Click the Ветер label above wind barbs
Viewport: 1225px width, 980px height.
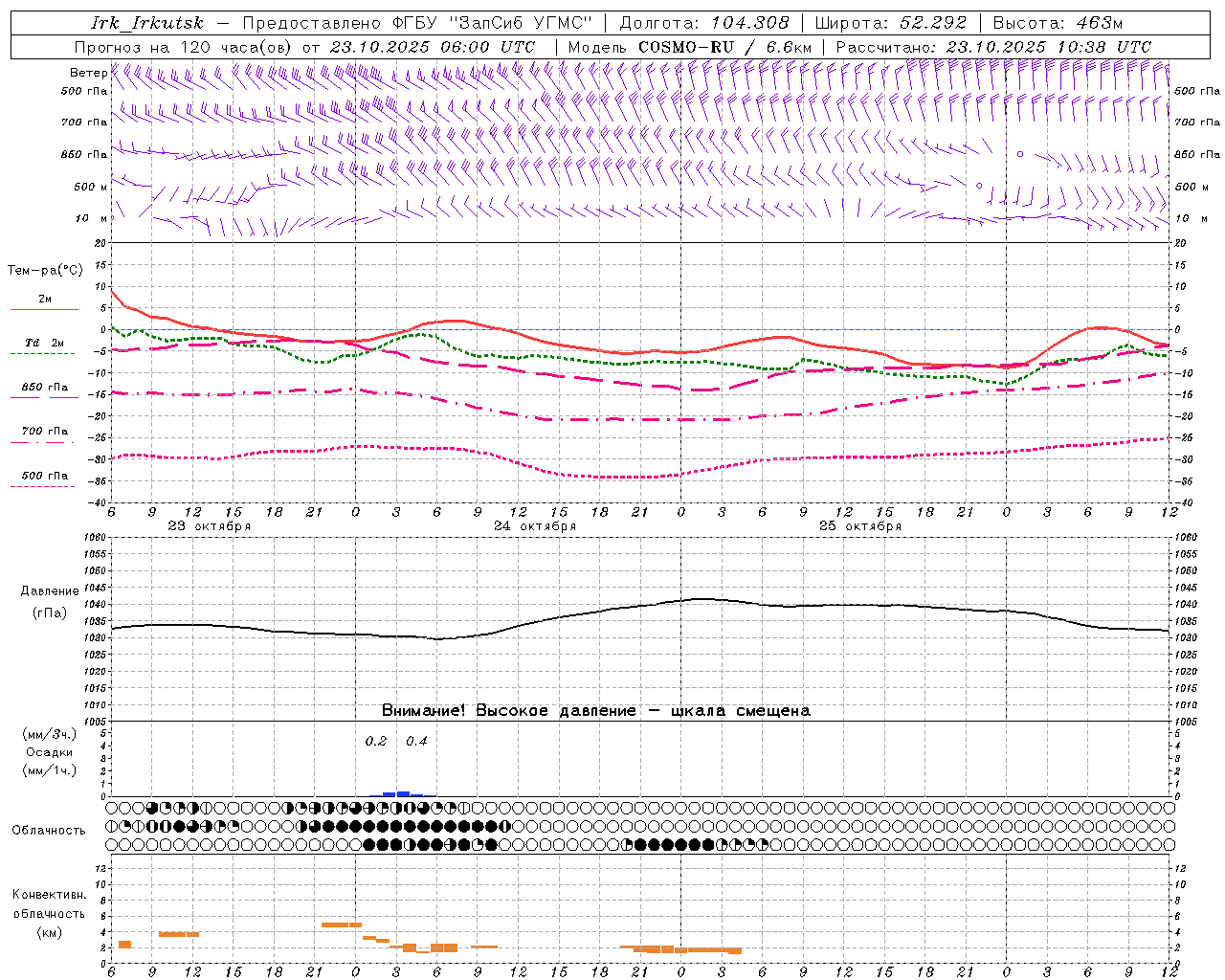88,73
